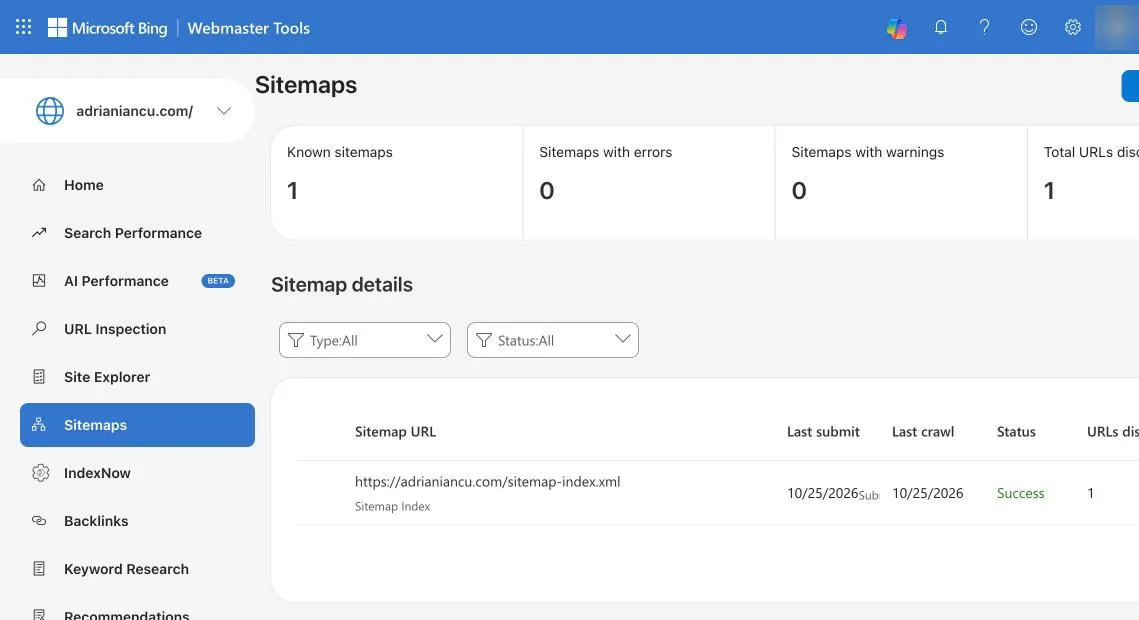
Task: Click the funnel icon in Type filter
Action: 296,340
